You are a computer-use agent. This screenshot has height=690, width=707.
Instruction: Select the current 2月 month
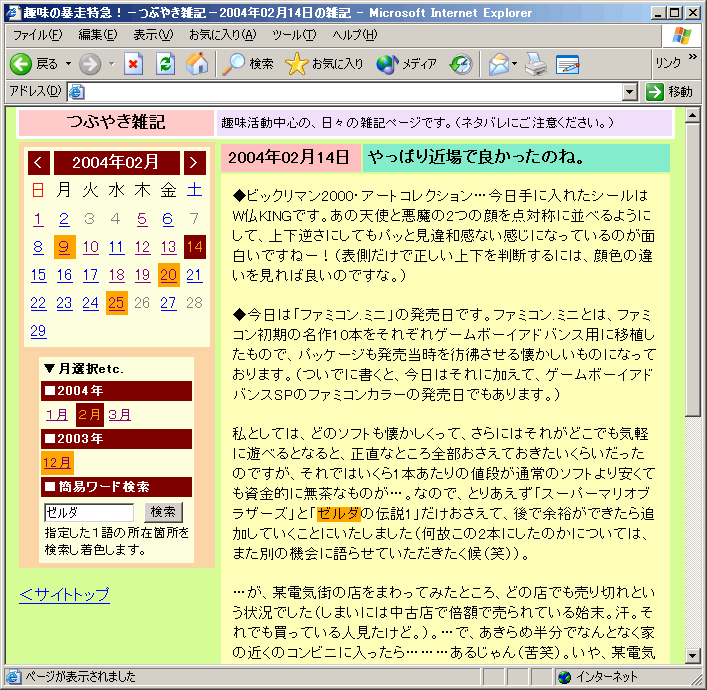(x=90, y=414)
